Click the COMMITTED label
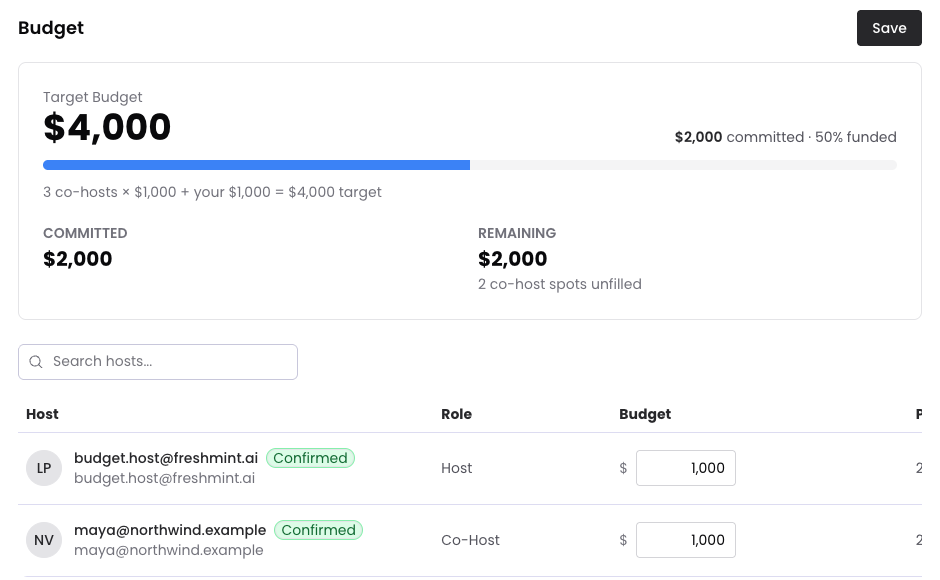 point(85,233)
